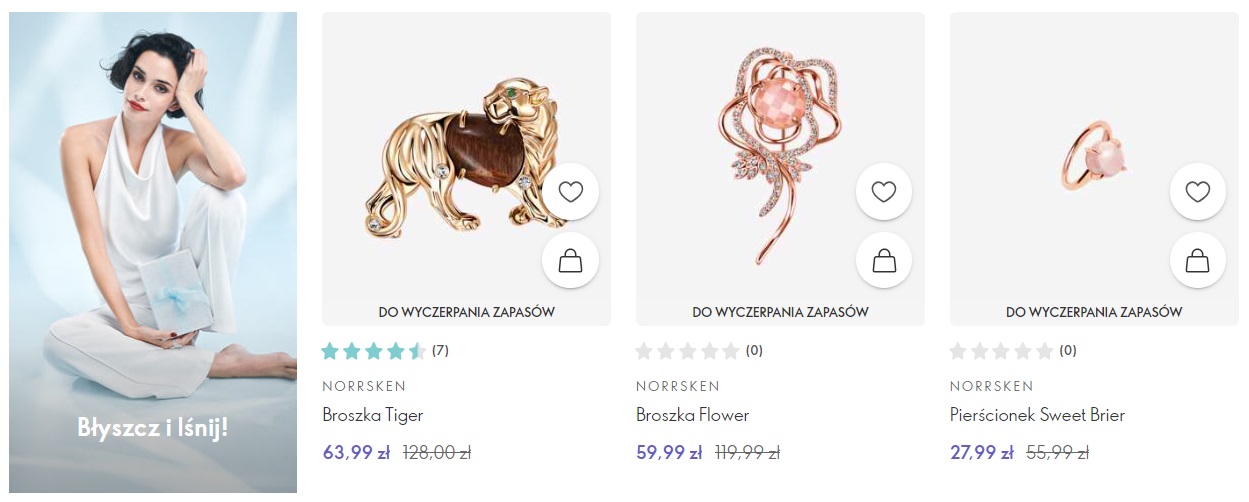
Task: View the rose gold flower brooch image
Action: [x=770, y=160]
